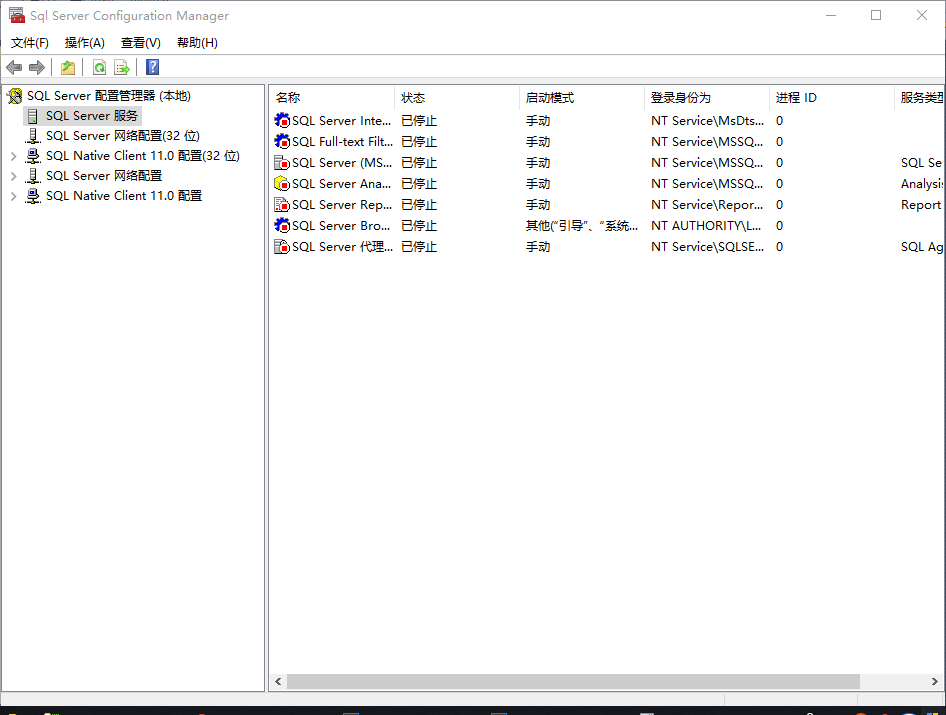Select SQL Server 配置管理器 (本地) root
Screen dimensions: 946x715
coord(109,96)
